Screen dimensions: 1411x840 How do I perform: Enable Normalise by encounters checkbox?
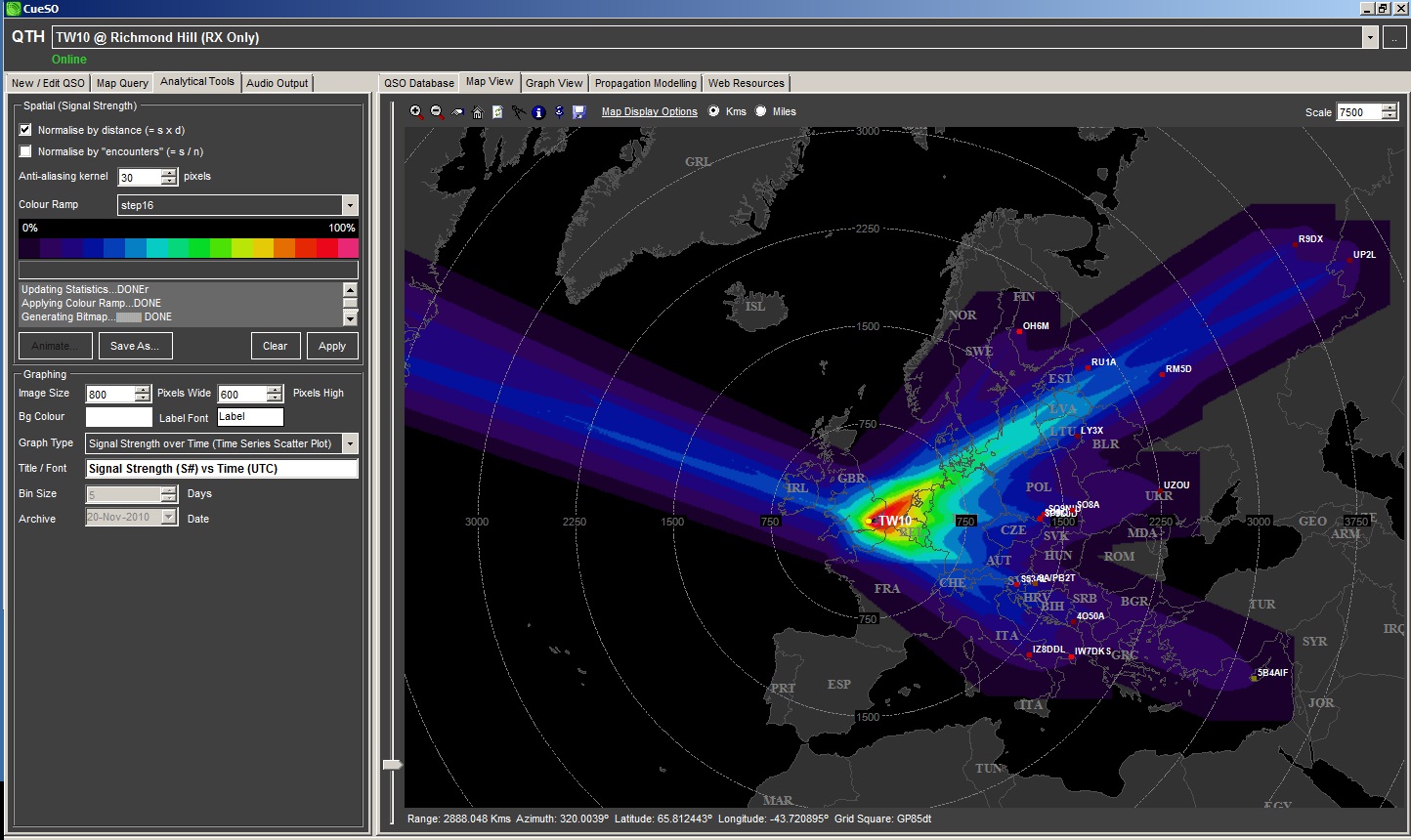pos(24,151)
